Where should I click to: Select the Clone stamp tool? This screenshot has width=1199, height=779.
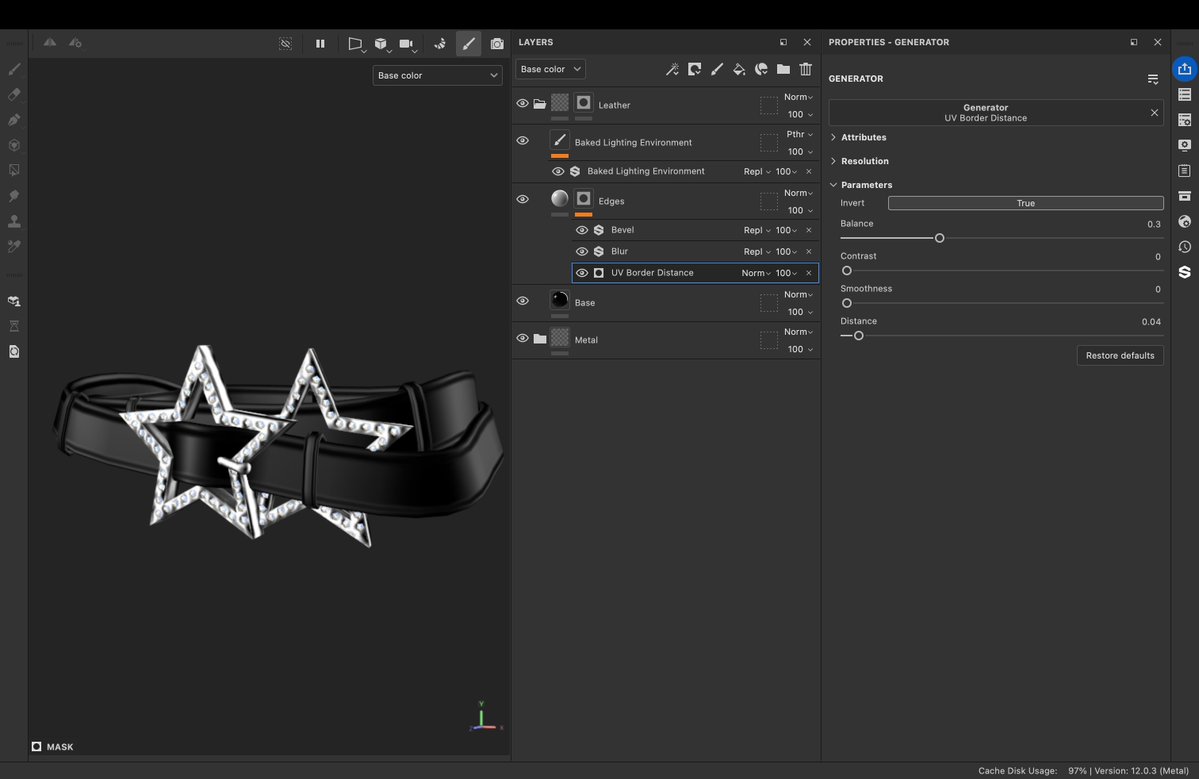(14, 221)
